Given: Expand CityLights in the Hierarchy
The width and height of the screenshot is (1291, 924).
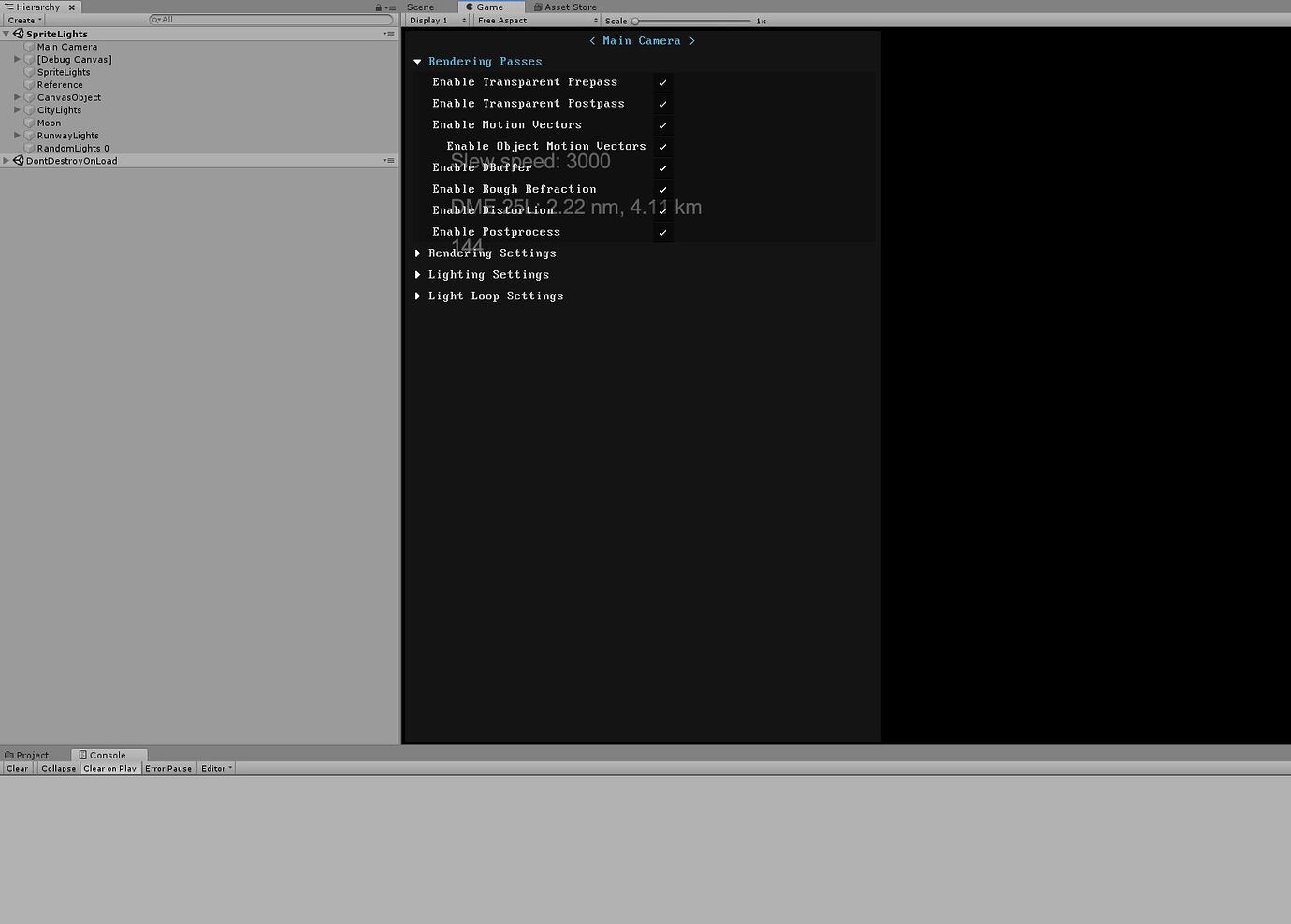Looking at the screenshot, I should click(x=17, y=109).
